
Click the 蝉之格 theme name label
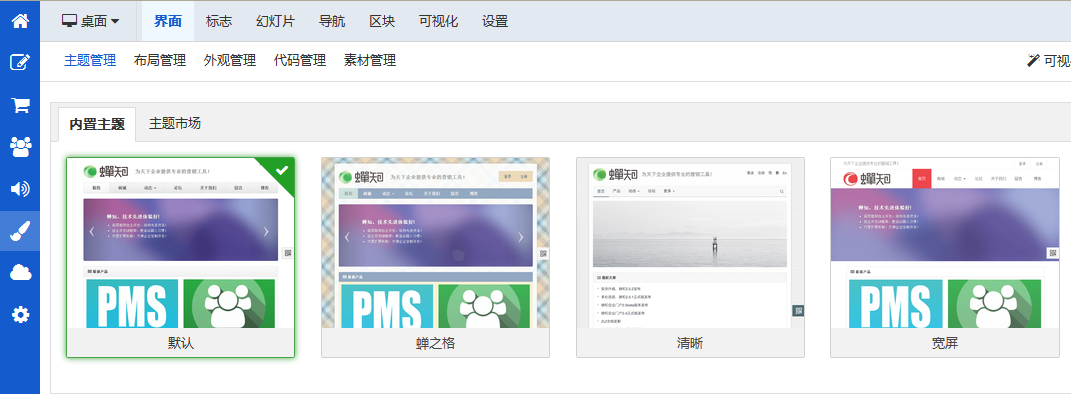click(x=436, y=343)
